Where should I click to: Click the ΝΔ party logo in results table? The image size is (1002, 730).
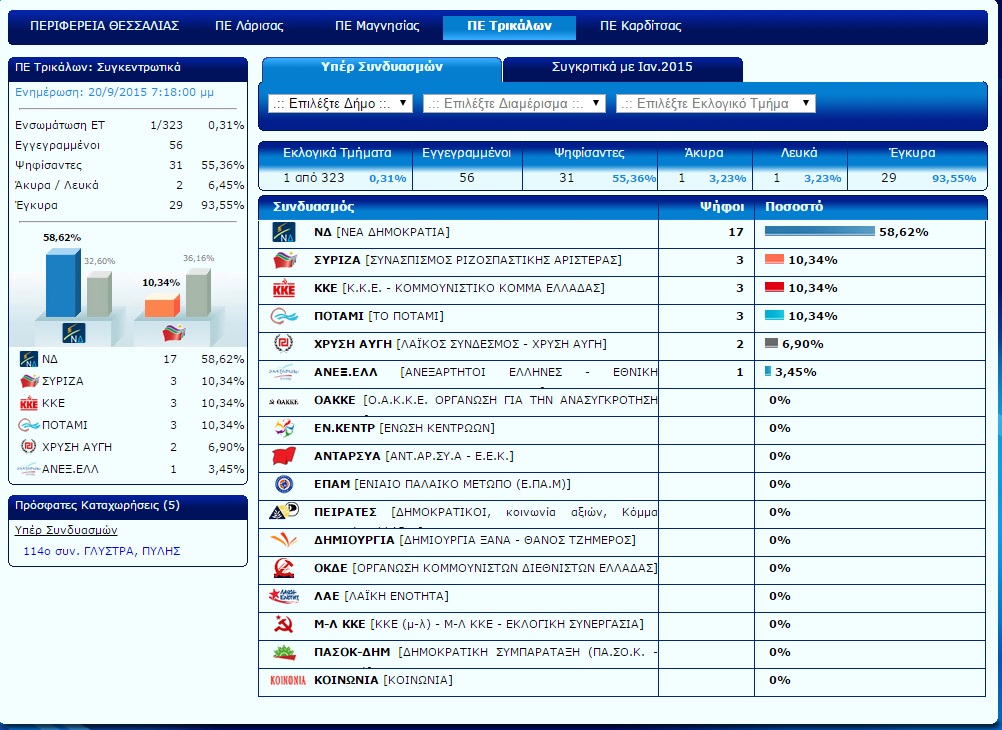pos(284,232)
